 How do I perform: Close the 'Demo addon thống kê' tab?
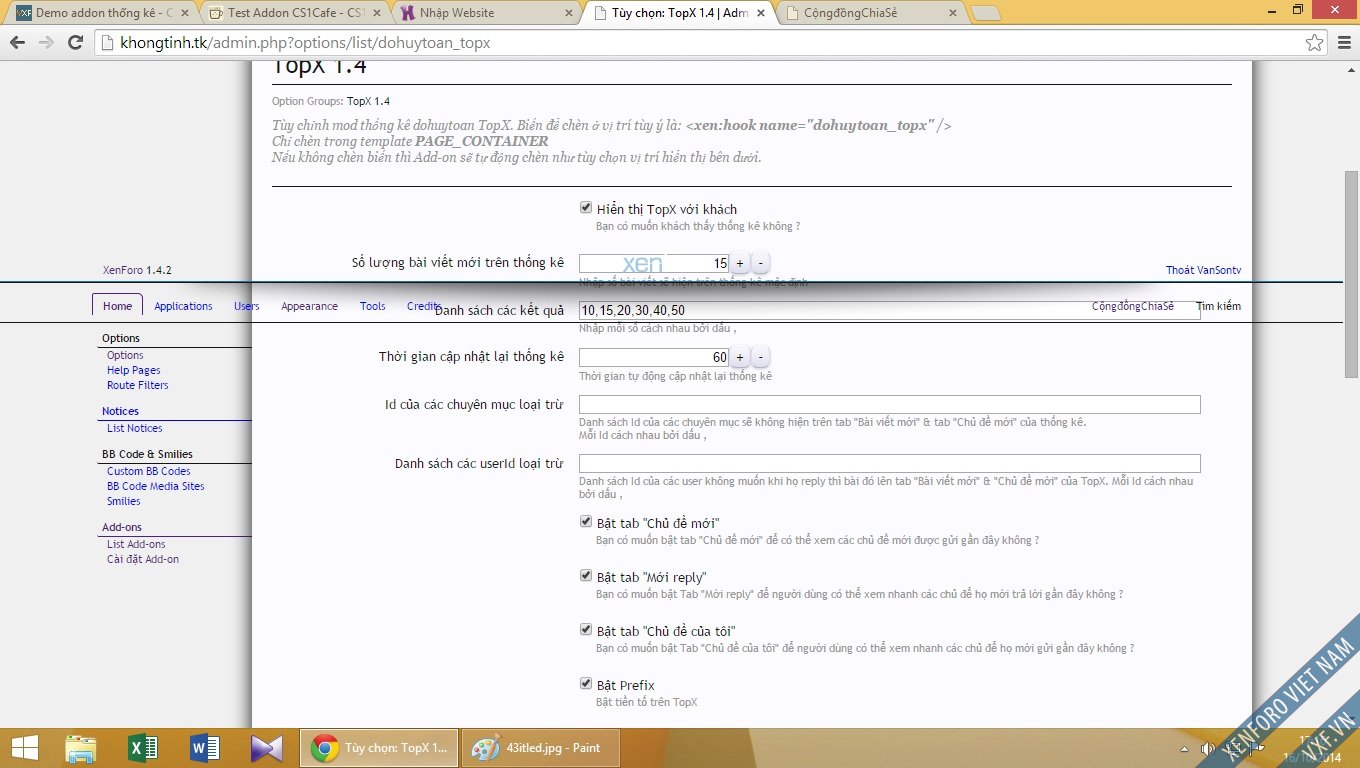(x=185, y=13)
